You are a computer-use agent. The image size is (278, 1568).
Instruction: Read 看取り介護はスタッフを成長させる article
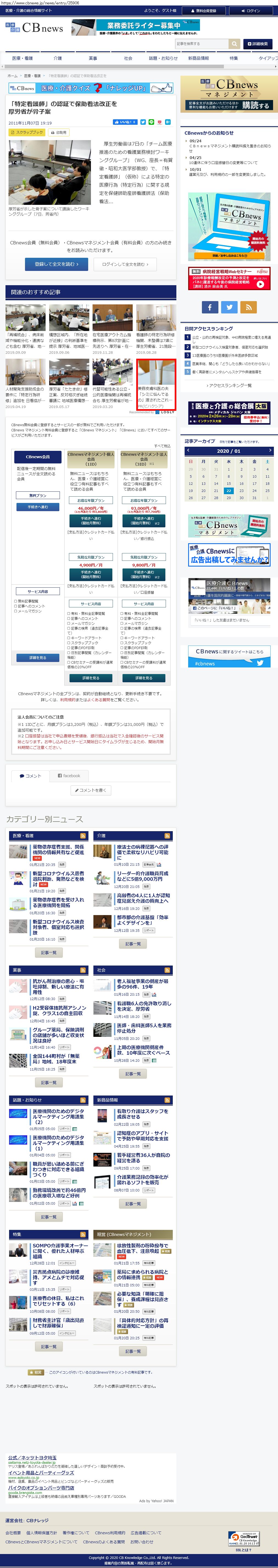(x=143, y=1114)
